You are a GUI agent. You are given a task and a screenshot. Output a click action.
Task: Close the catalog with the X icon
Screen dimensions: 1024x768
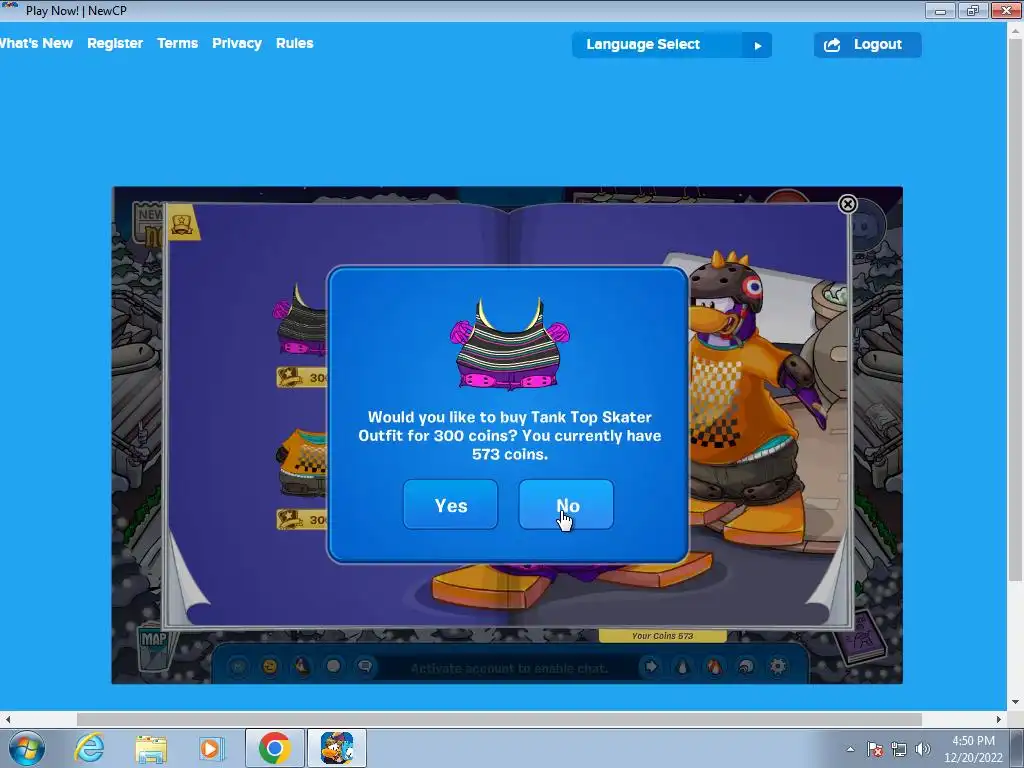pos(848,204)
